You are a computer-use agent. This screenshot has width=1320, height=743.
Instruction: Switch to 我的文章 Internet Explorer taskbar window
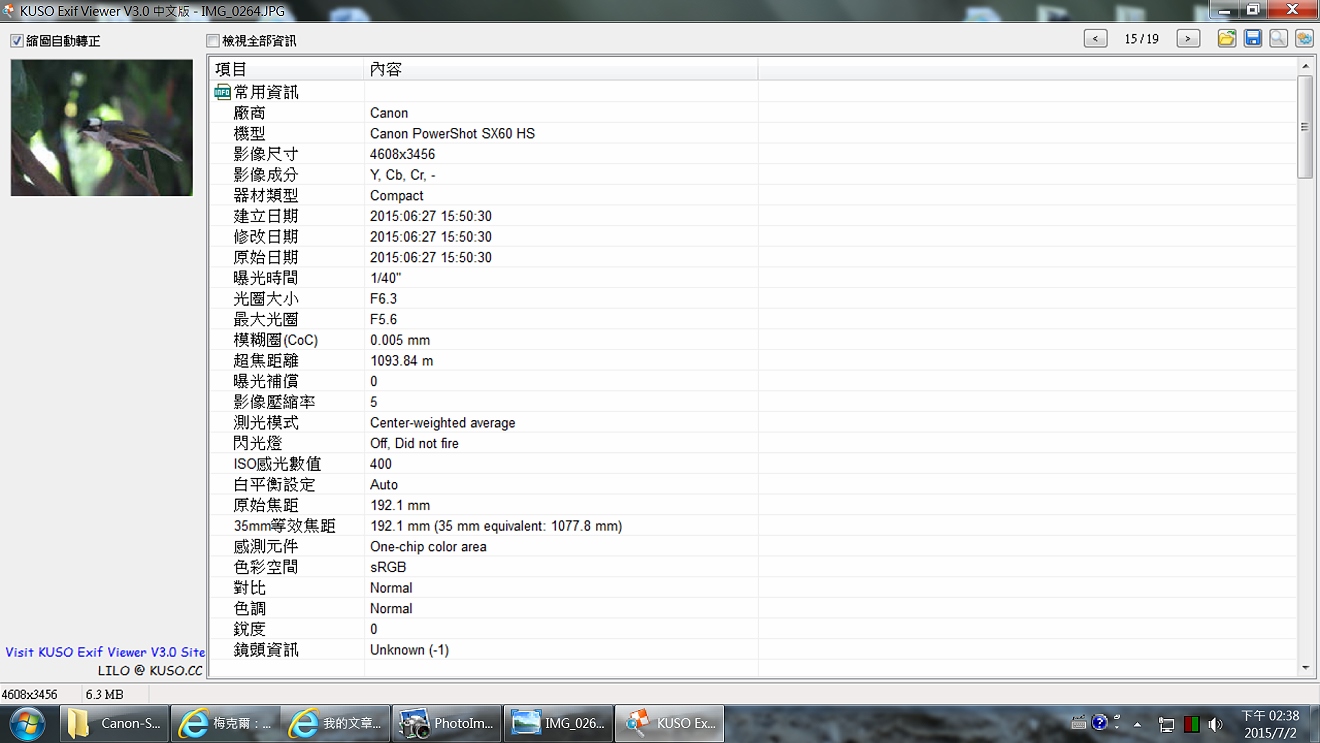point(335,724)
